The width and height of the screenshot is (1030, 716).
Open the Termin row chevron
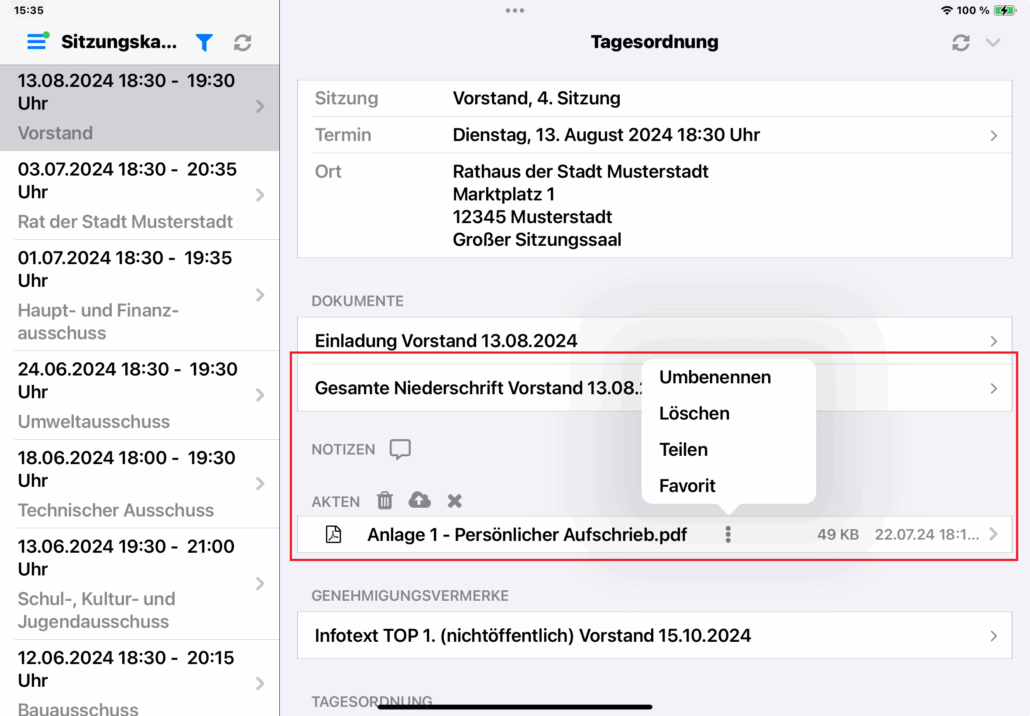tap(993, 135)
